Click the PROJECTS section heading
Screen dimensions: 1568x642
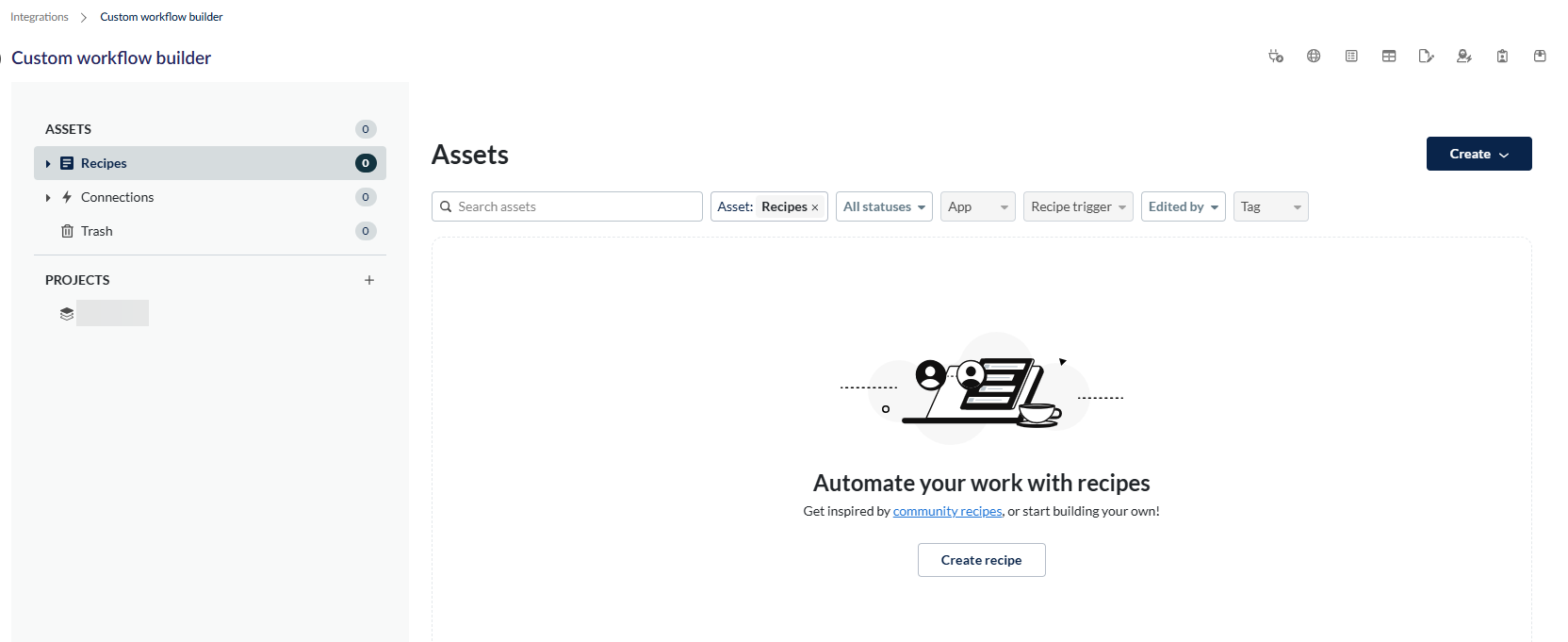(x=77, y=280)
